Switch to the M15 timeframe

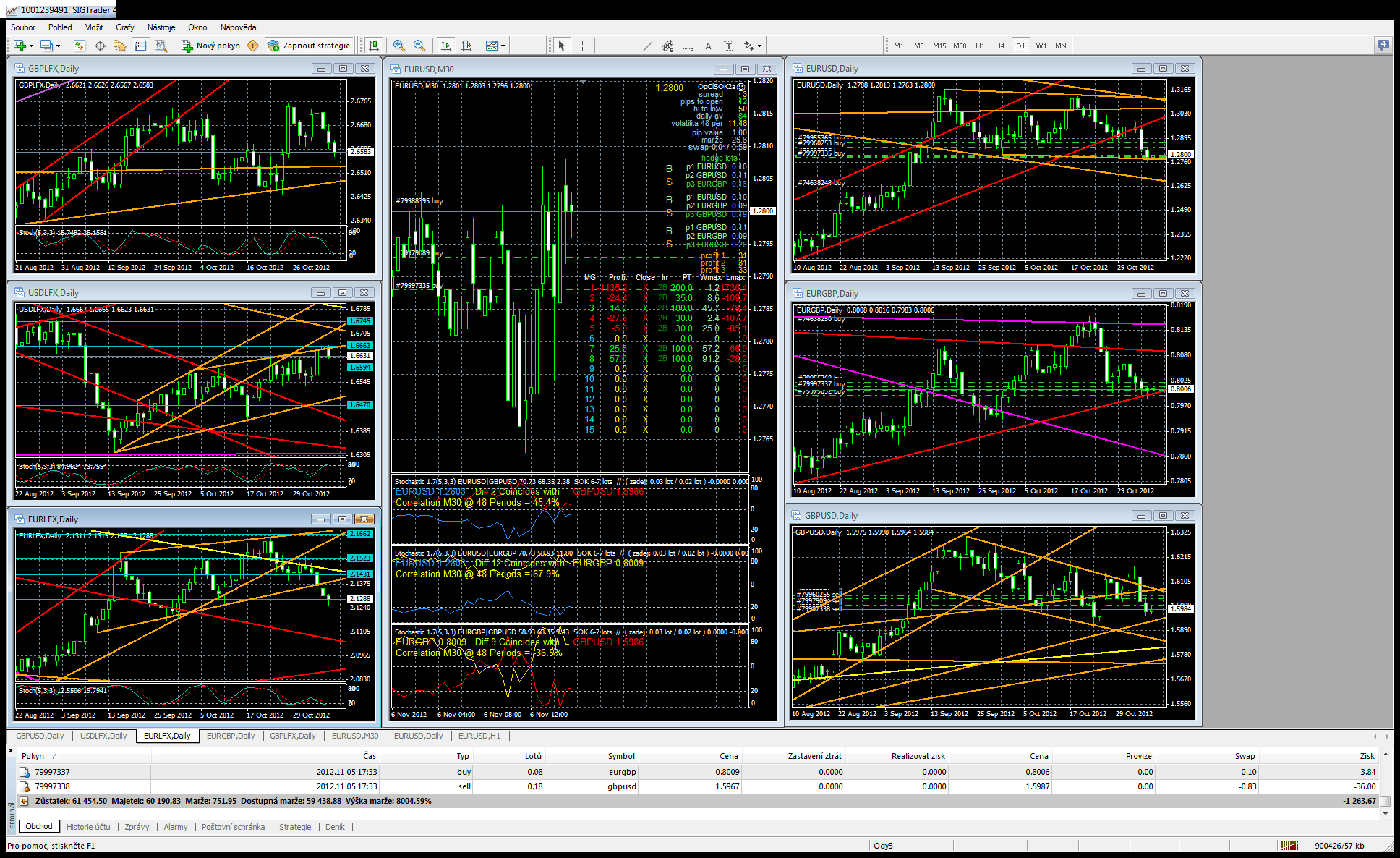pyautogui.click(x=939, y=46)
